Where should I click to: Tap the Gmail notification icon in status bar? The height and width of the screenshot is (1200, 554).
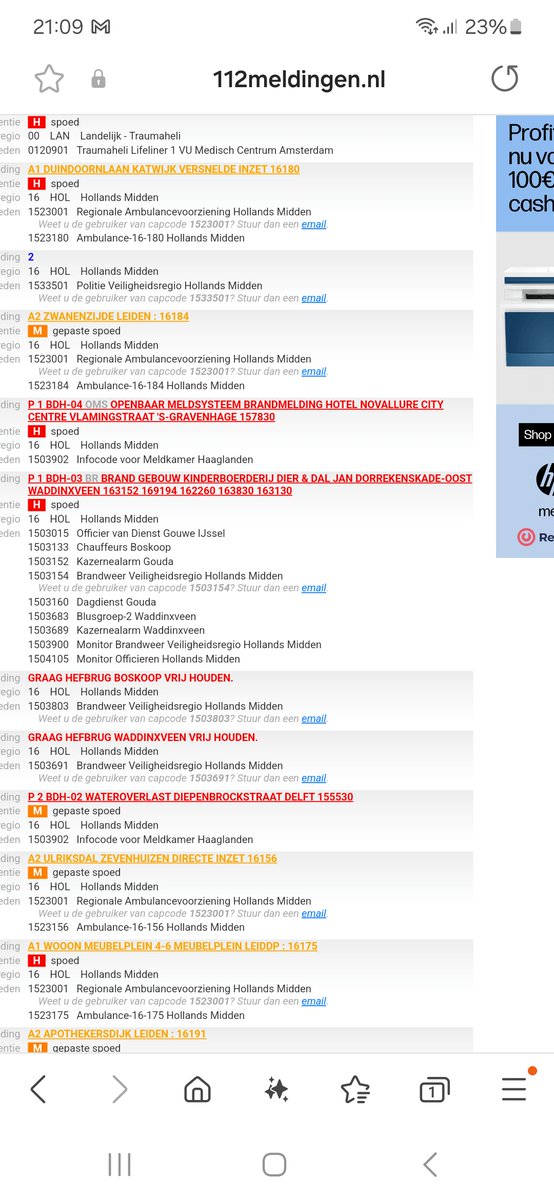click(102, 27)
